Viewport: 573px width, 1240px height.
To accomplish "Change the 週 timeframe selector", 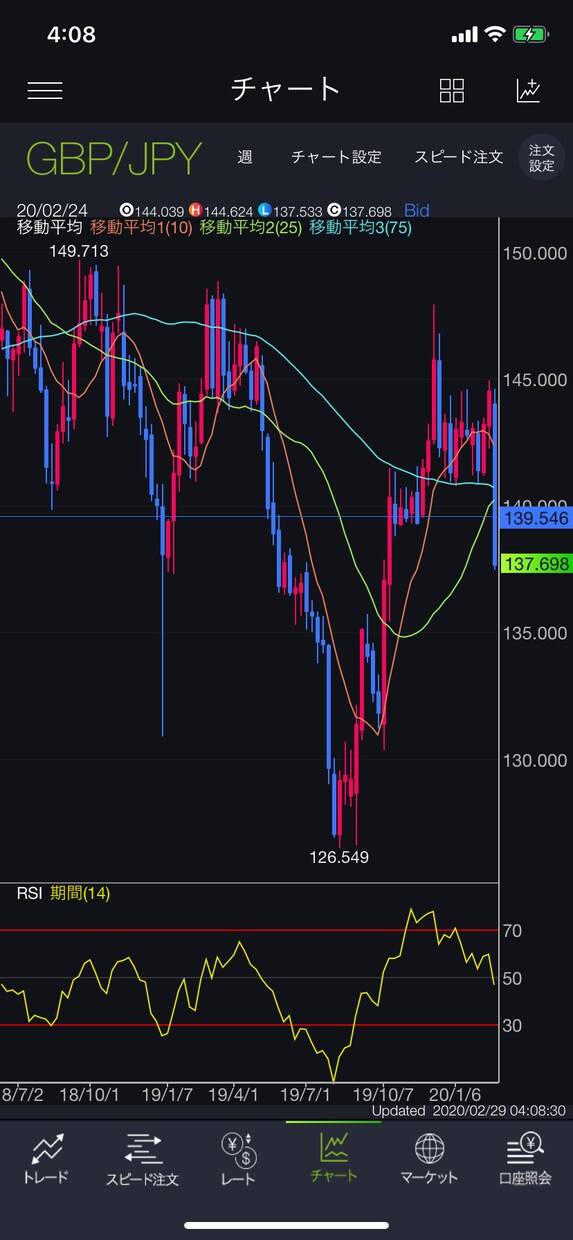I will coord(245,157).
